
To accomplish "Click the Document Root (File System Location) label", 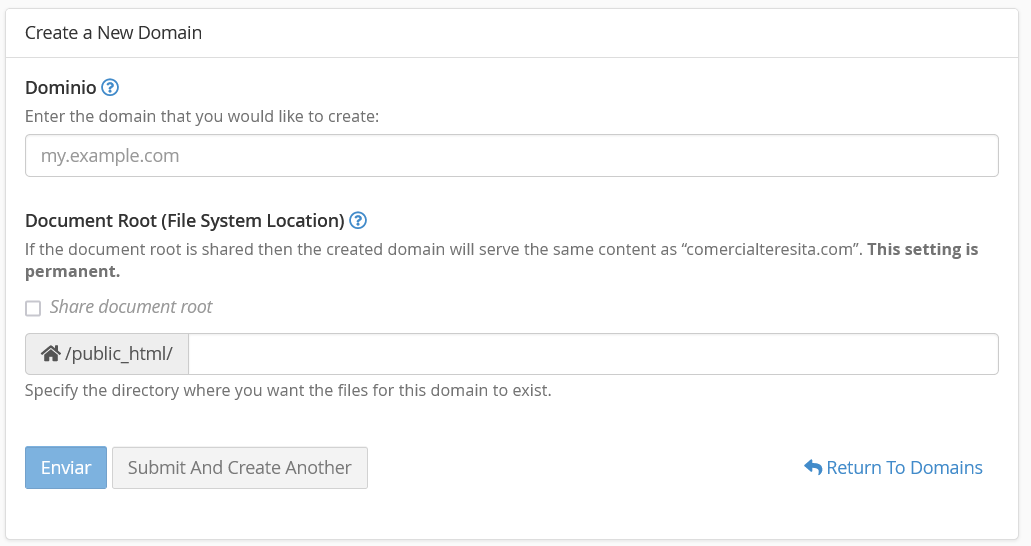I will click(x=185, y=221).
